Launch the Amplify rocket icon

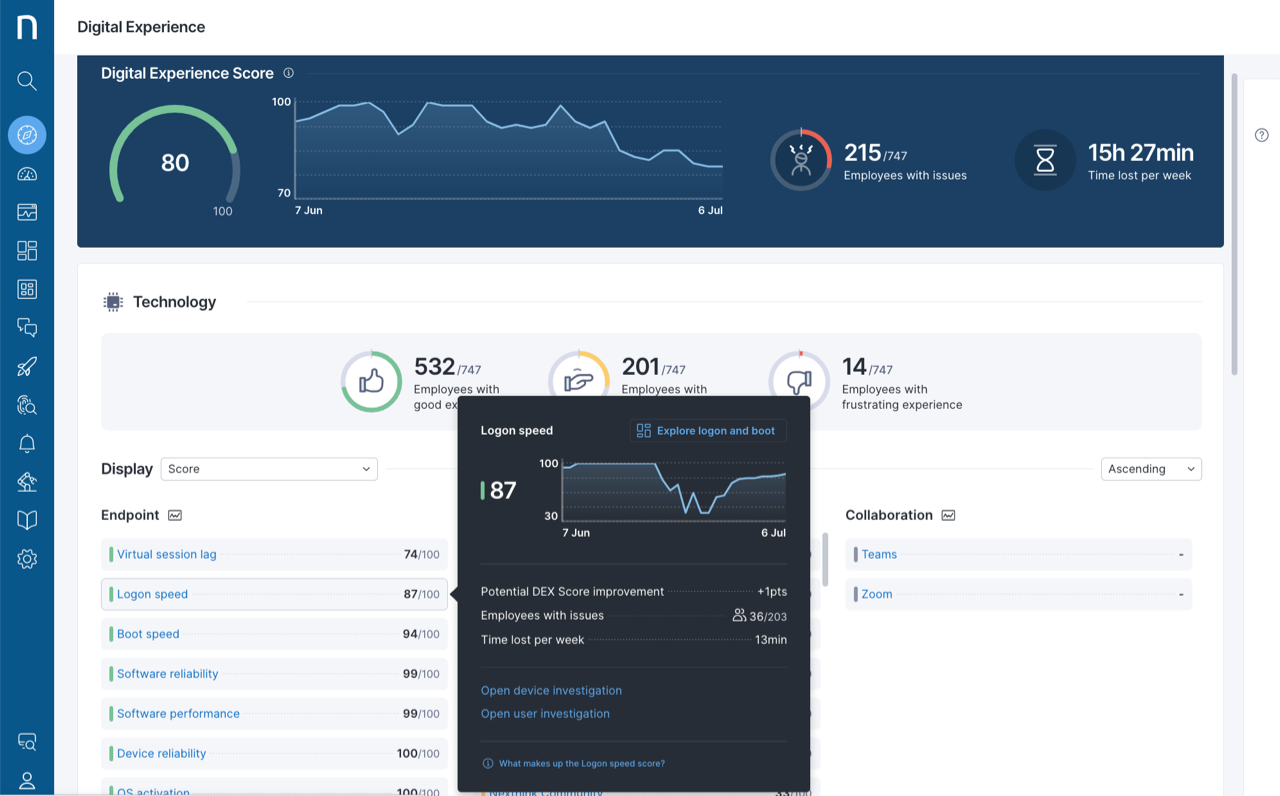[x=27, y=366]
